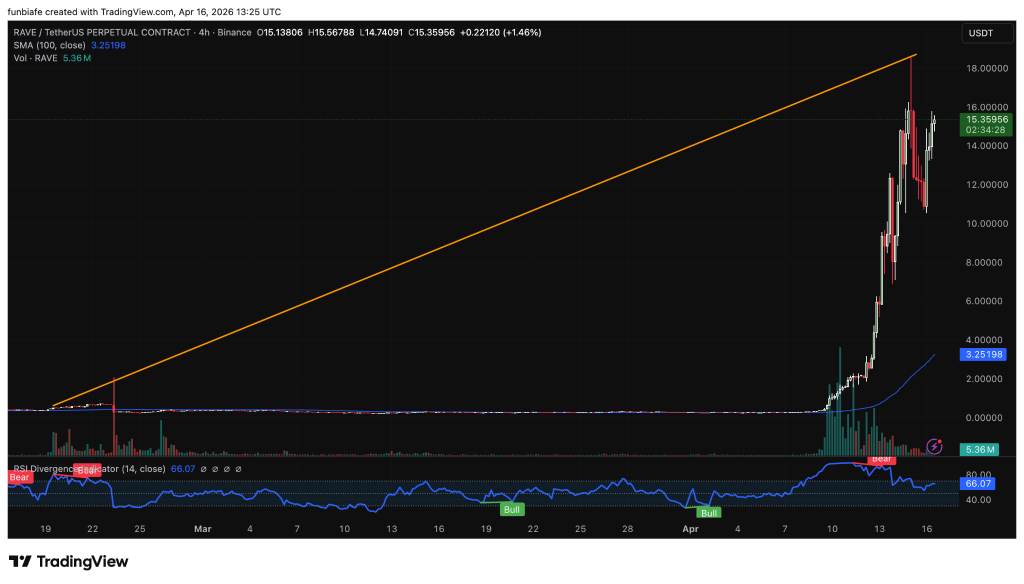
Task: Click the Bull marker near April 2
Action: pyautogui.click(x=709, y=513)
